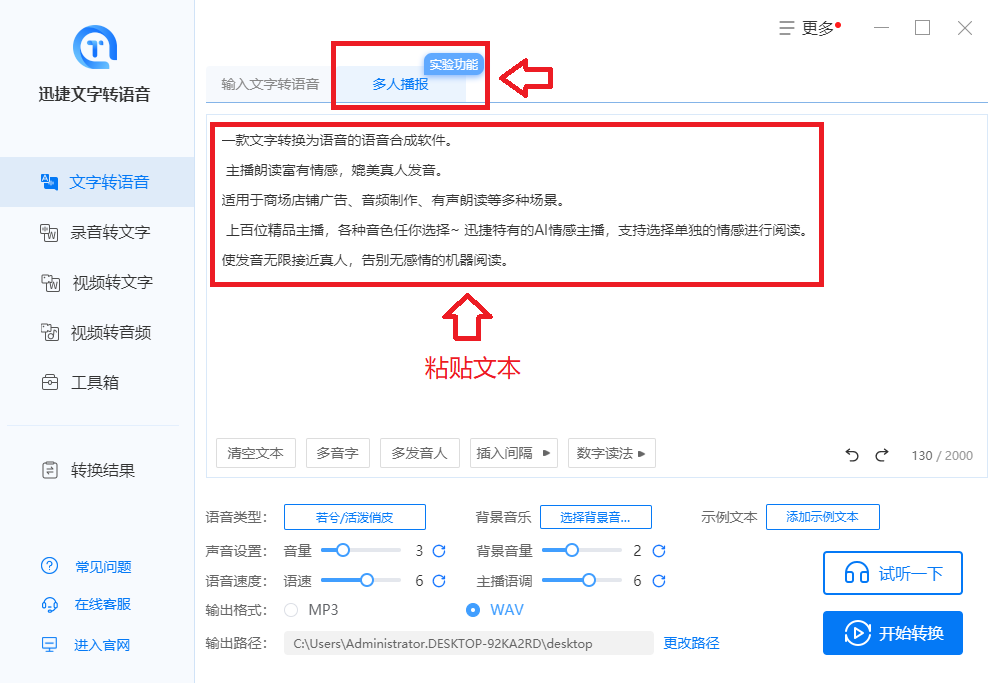
Task: Click the 多发音人 button
Action: point(420,453)
